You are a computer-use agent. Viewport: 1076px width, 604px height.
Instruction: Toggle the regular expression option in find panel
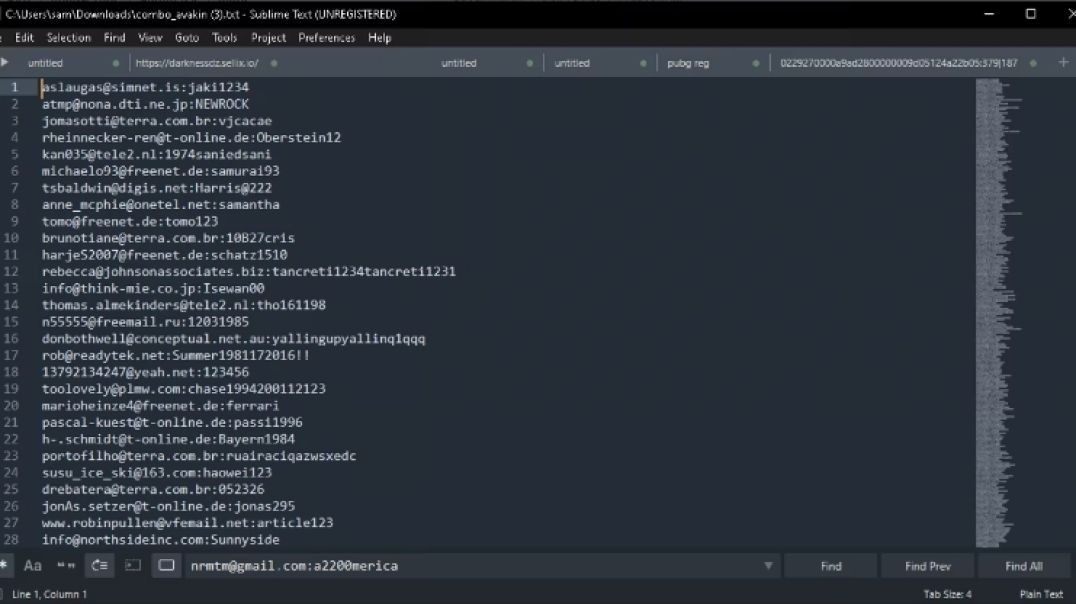[3, 566]
